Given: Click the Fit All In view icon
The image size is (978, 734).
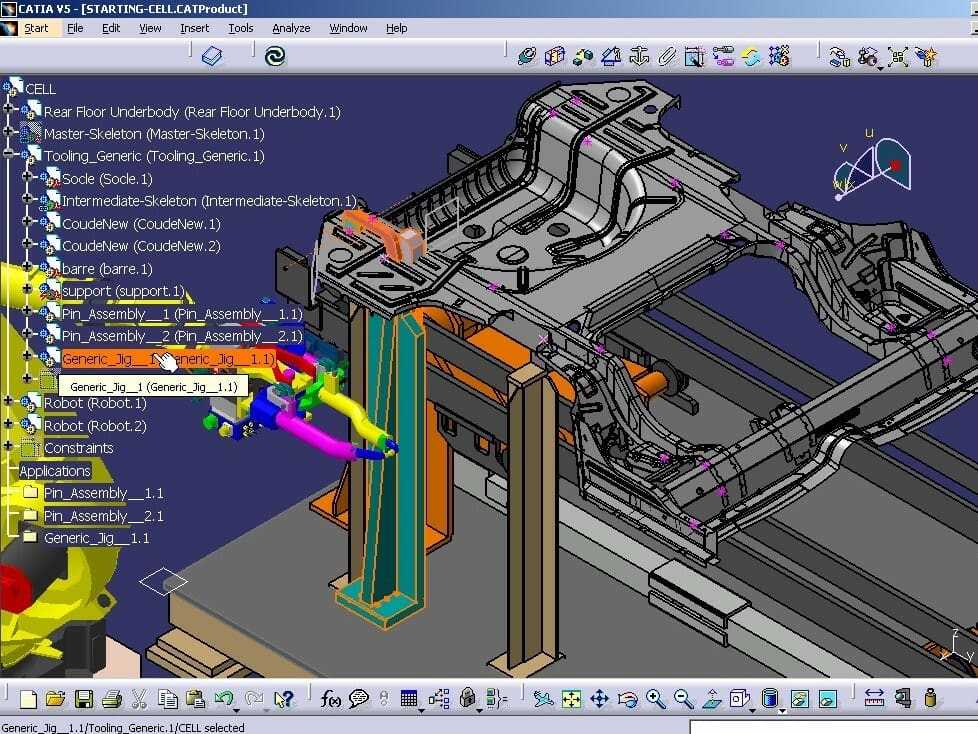Looking at the screenshot, I should tap(572, 699).
